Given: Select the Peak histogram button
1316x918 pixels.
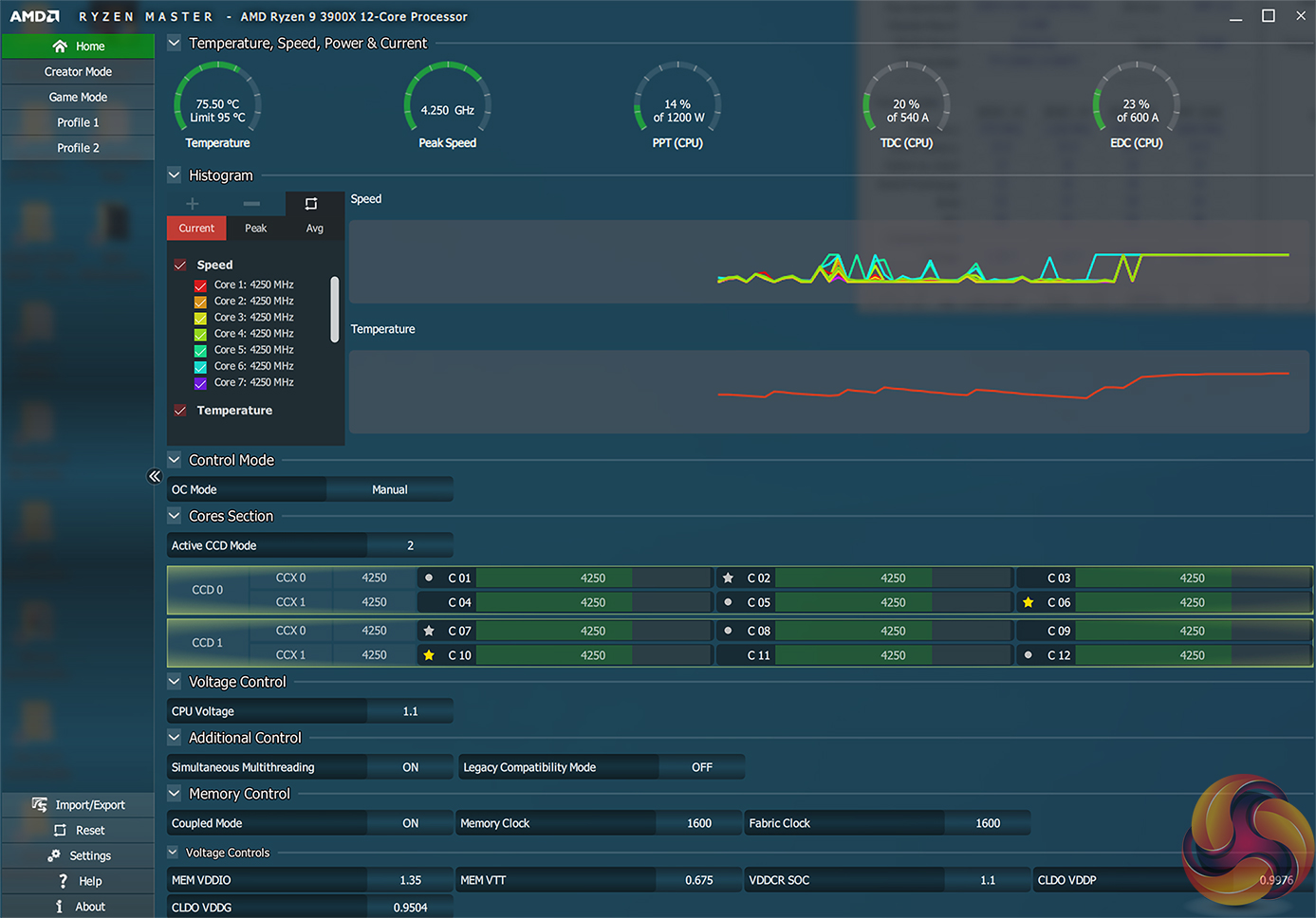Looking at the screenshot, I should (x=255, y=229).
